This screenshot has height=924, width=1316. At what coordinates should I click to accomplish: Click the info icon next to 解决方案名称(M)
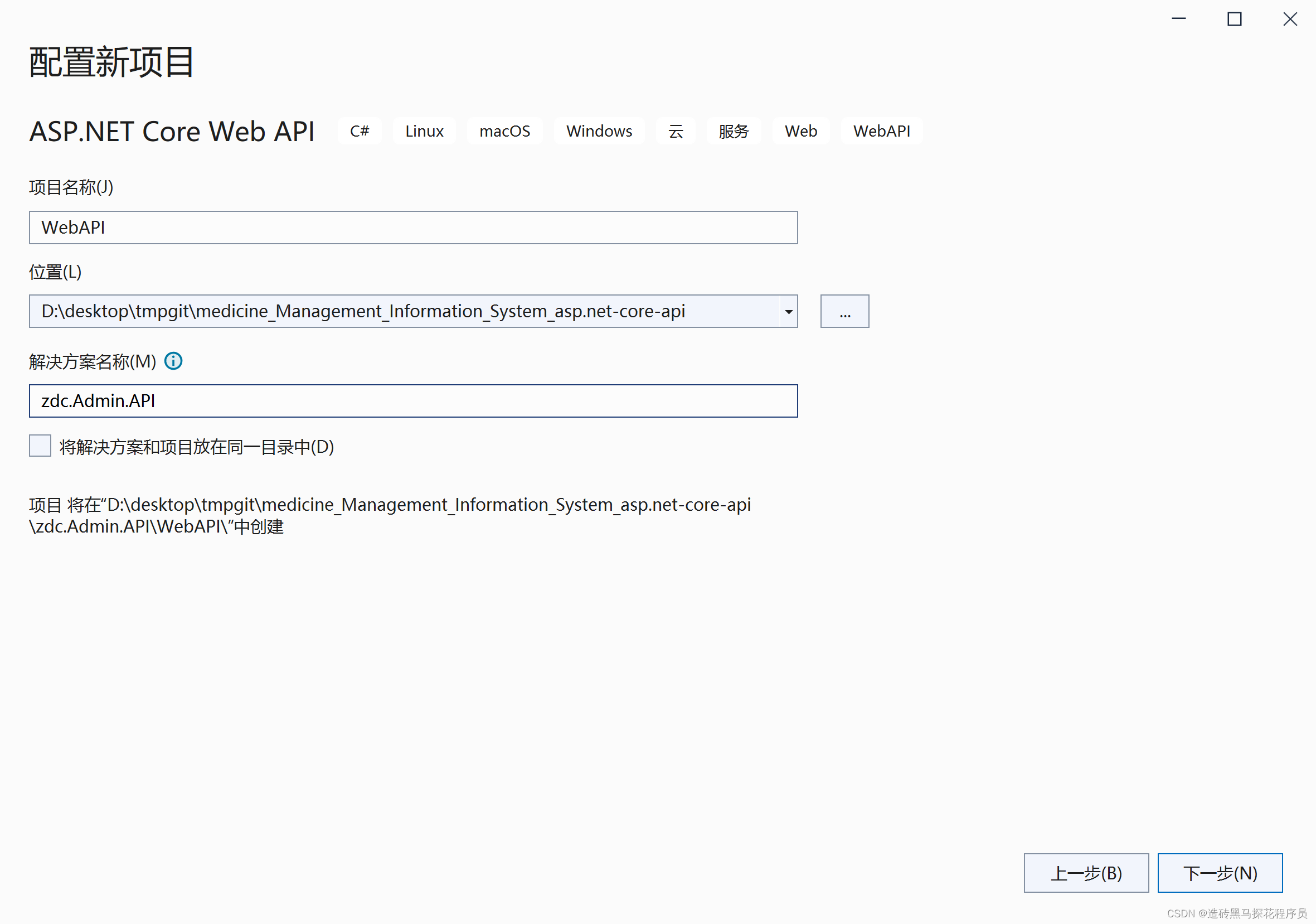tap(173, 361)
